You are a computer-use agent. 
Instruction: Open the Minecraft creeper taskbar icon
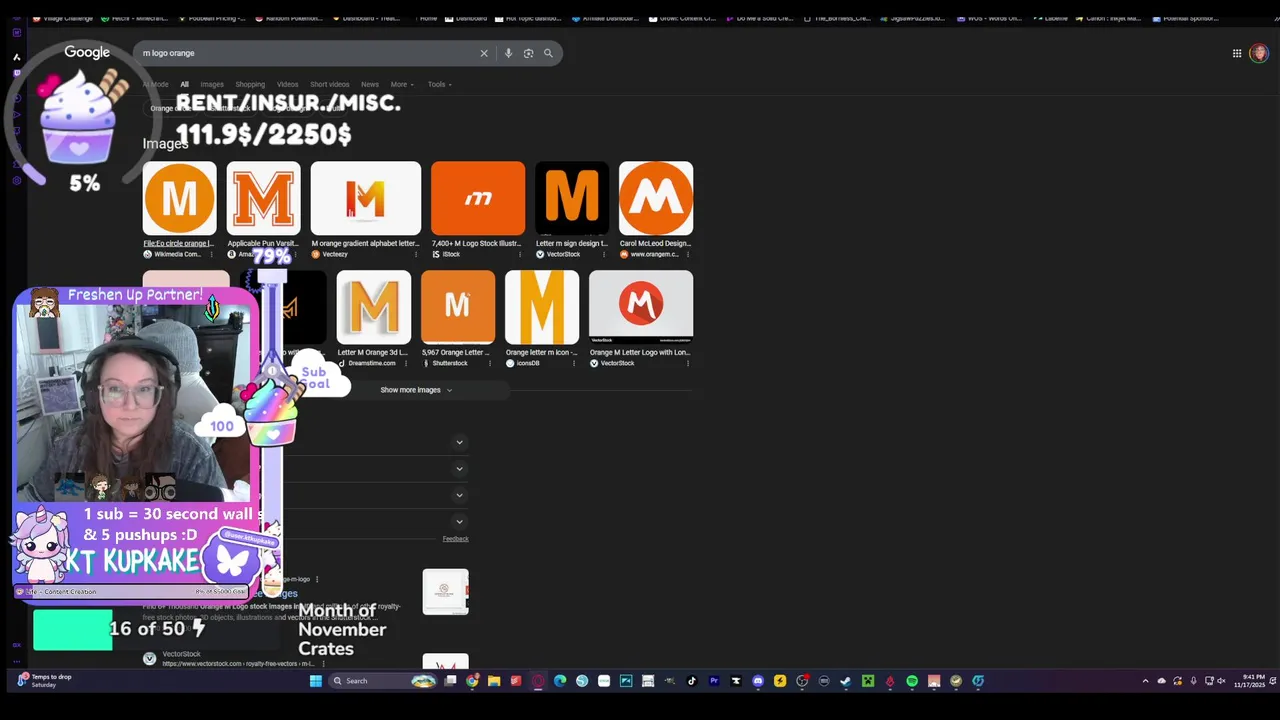868,681
